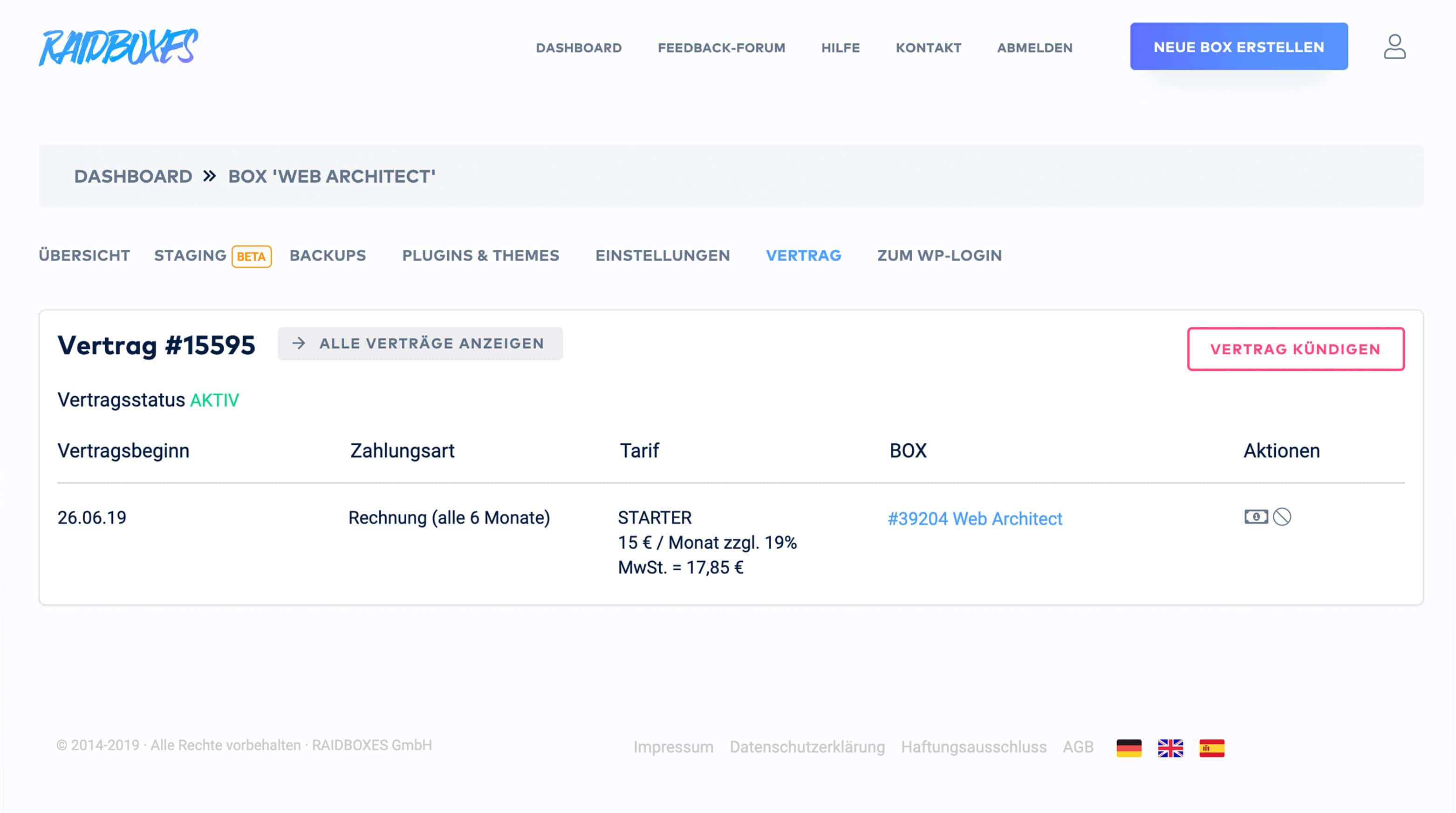The image size is (1456, 813).
Task: Open Feedback-Forum in top navigation
Action: click(x=721, y=48)
